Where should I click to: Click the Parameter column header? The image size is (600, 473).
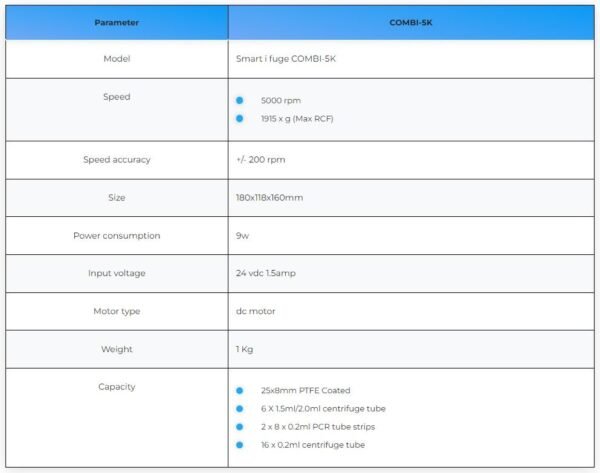[x=117, y=22]
